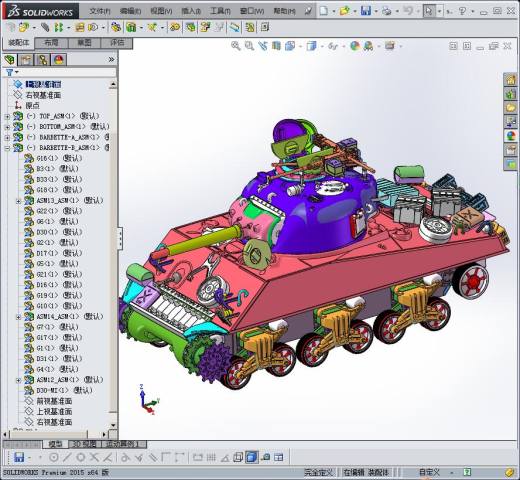Open the DisplayManager color ball tab icon
520x480 pixels.
click(x=59, y=60)
